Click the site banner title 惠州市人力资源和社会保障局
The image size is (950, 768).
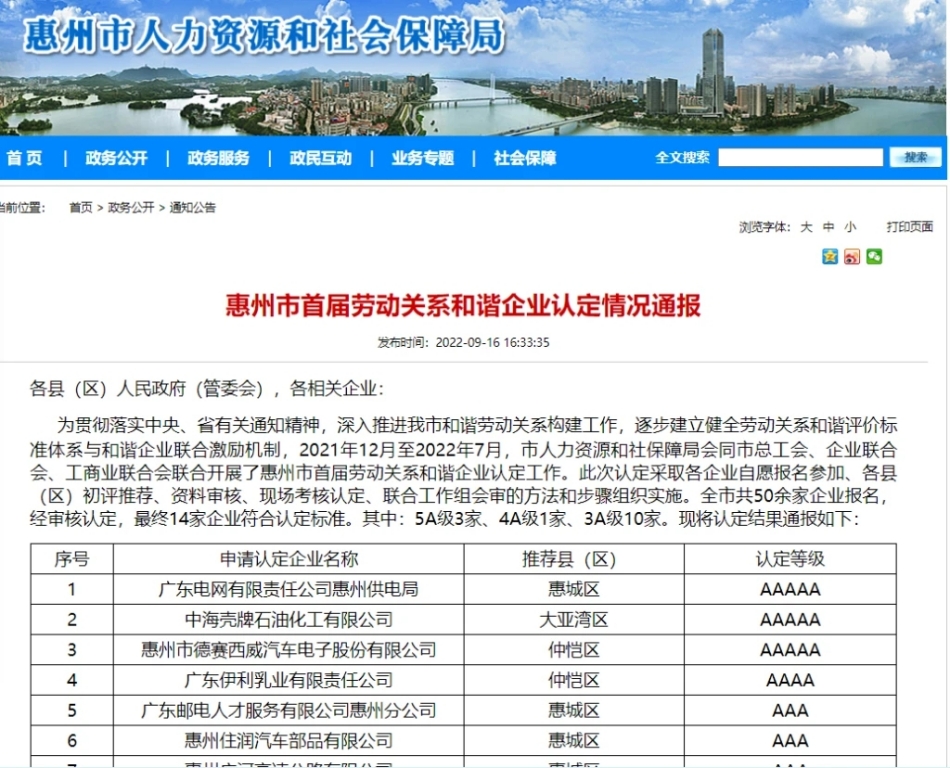[264, 36]
